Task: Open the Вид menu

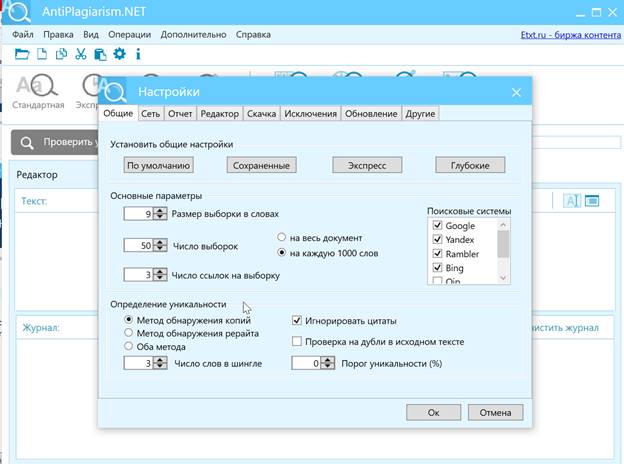Action: (x=91, y=35)
